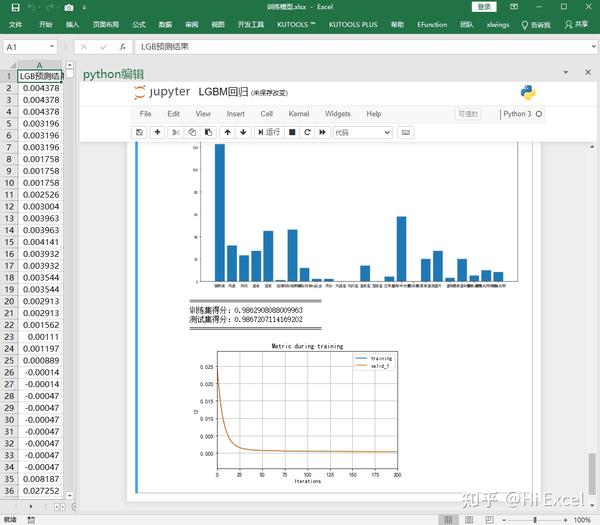Viewport: 600px width, 525px height.
Task: Select column A header
Action: (39, 65)
